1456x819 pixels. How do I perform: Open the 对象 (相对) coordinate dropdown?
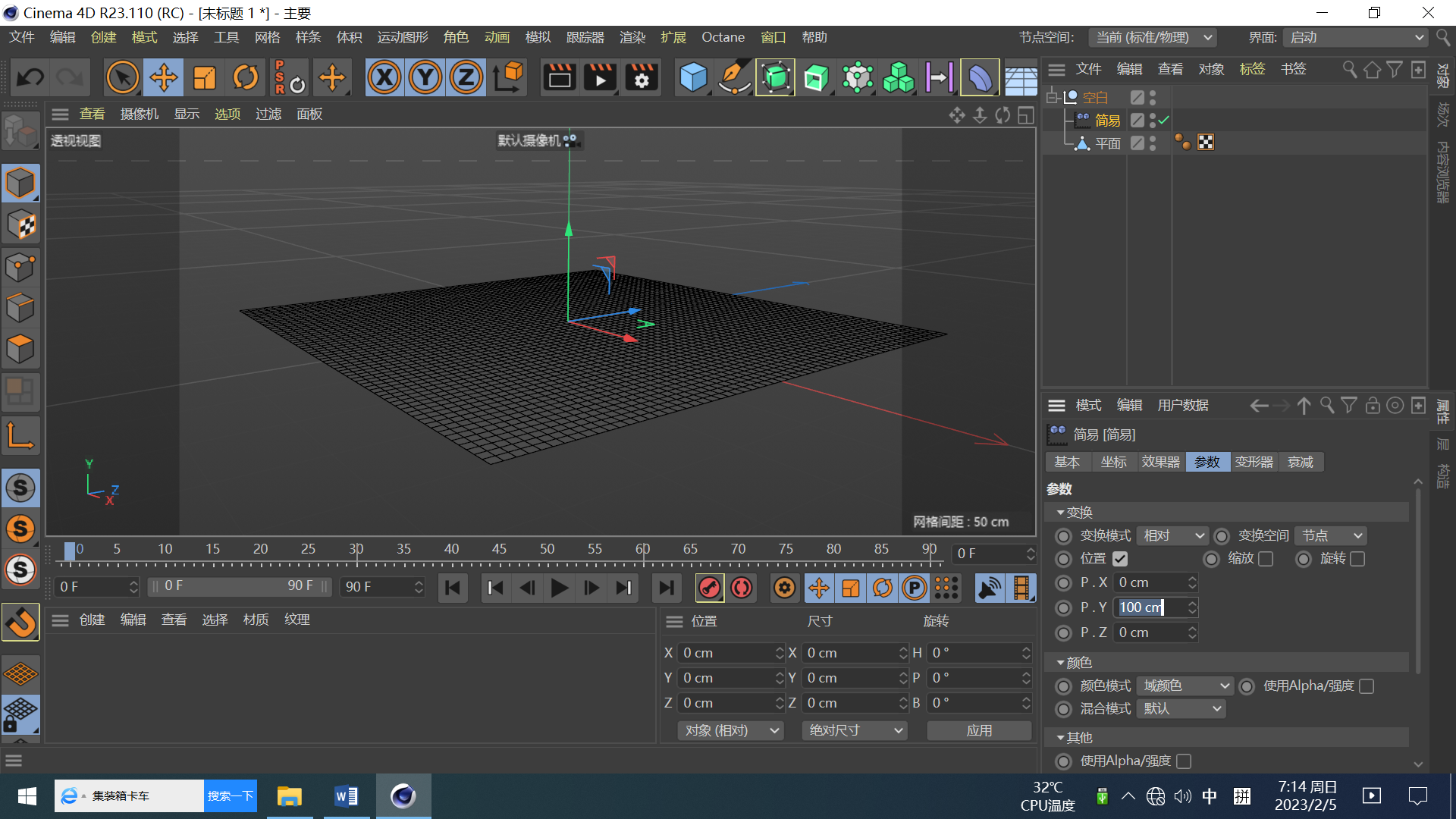731,731
